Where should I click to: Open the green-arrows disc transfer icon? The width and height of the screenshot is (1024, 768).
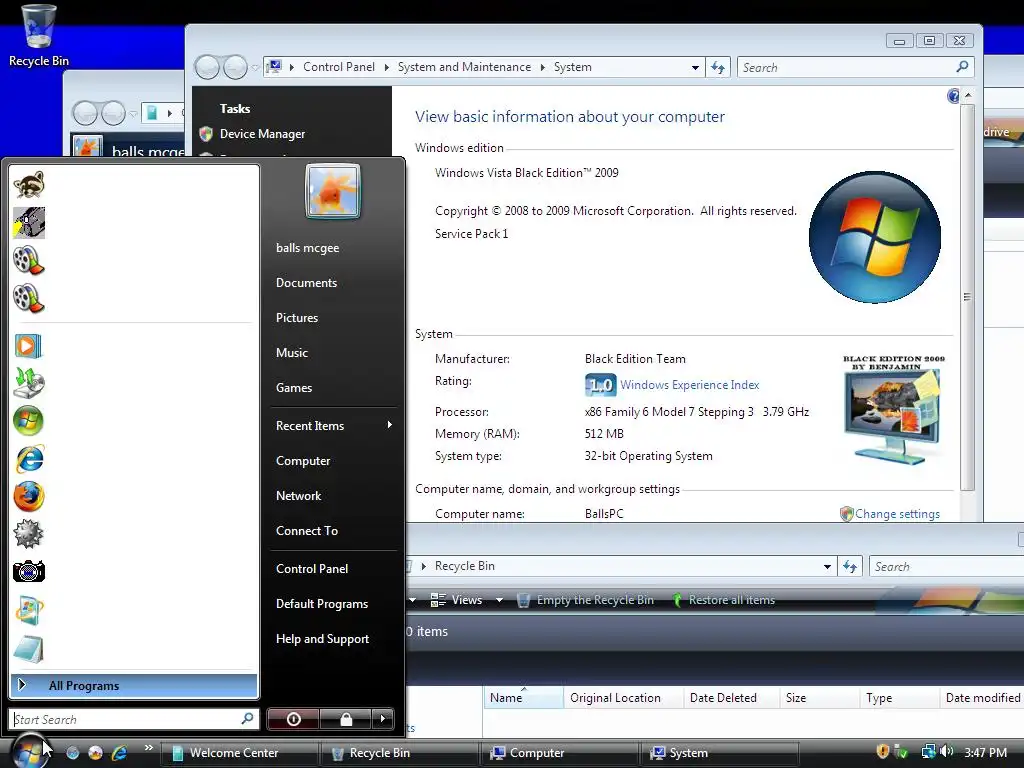pyautogui.click(x=29, y=383)
